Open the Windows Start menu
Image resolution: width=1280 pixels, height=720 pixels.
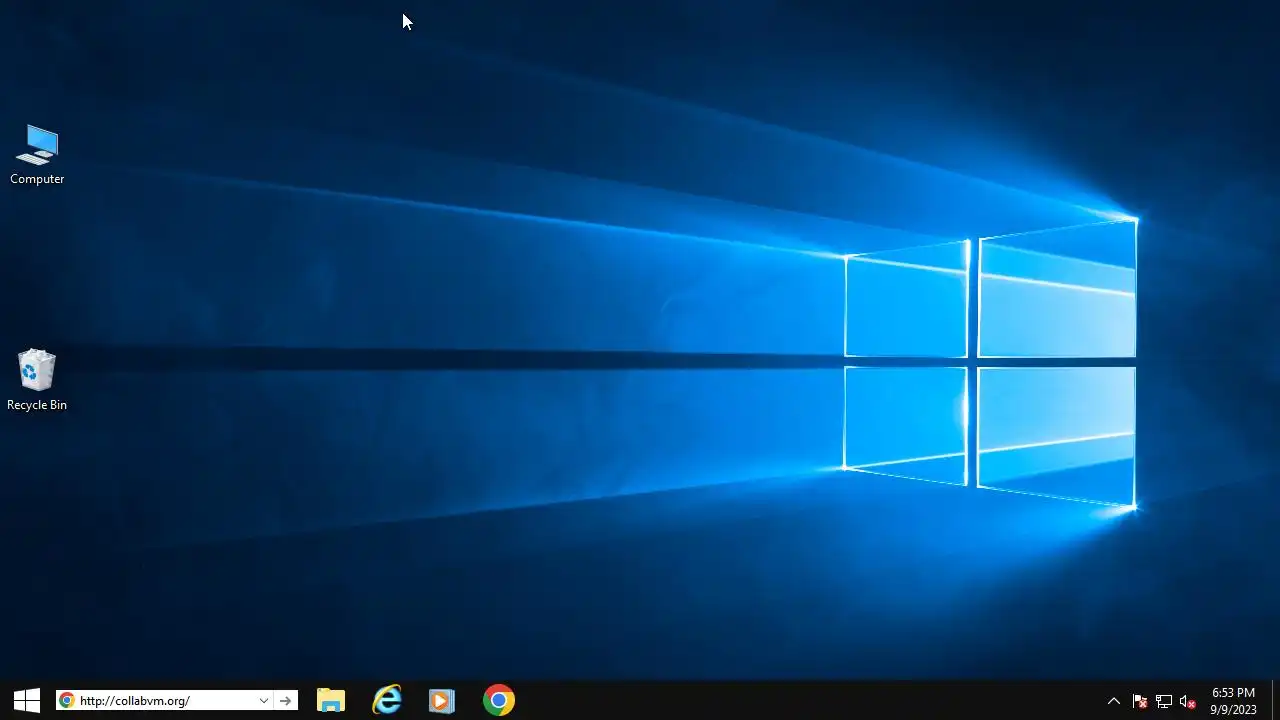pos(27,700)
